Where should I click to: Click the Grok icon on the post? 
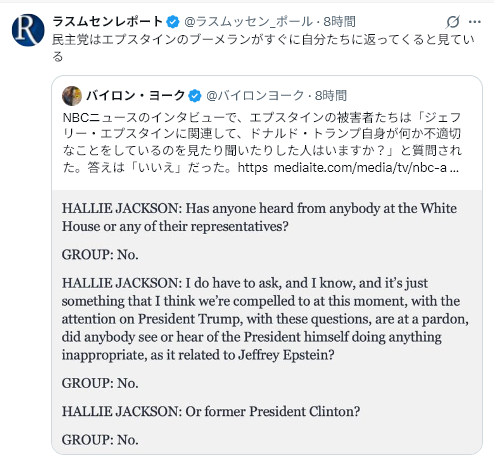click(452, 22)
